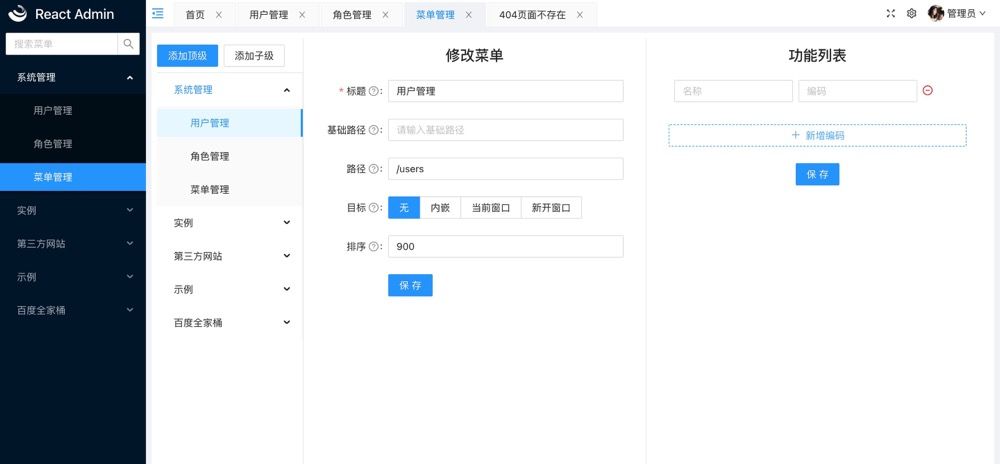Save the 修改菜单 form

coord(410,286)
